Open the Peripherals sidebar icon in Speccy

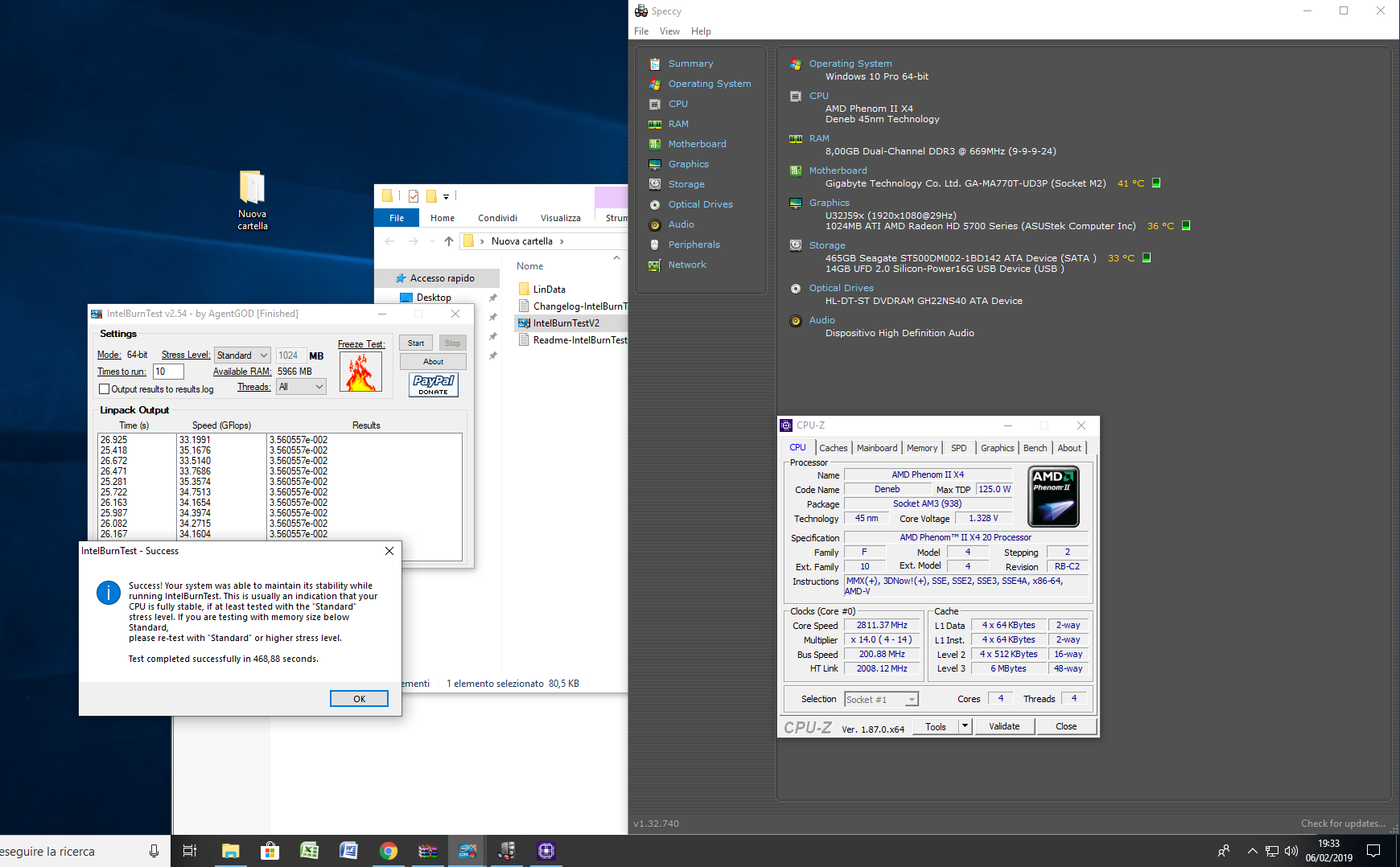(655, 244)
